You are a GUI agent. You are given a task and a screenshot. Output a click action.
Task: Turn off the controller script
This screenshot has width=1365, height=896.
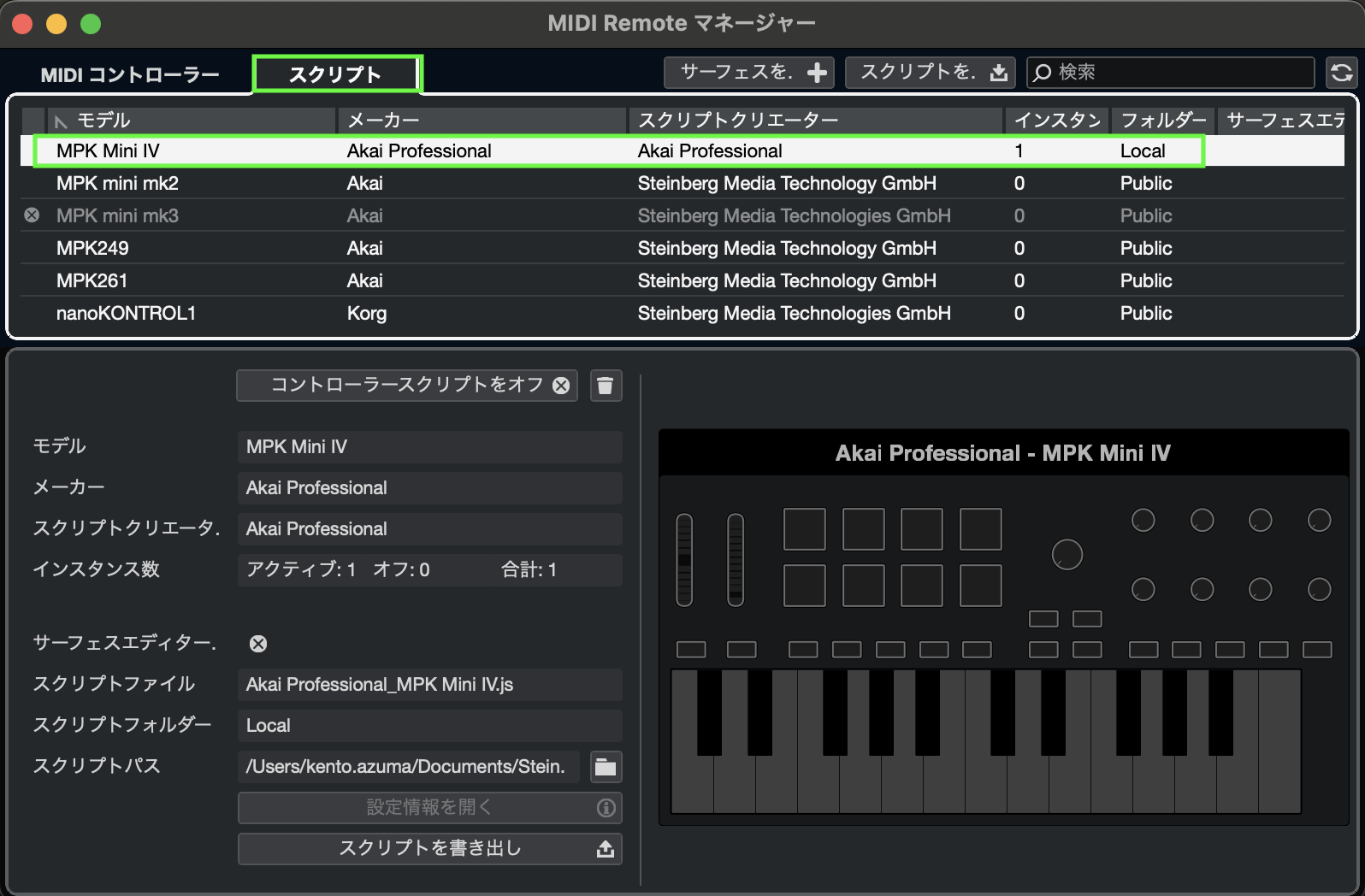tap(407, 386)
